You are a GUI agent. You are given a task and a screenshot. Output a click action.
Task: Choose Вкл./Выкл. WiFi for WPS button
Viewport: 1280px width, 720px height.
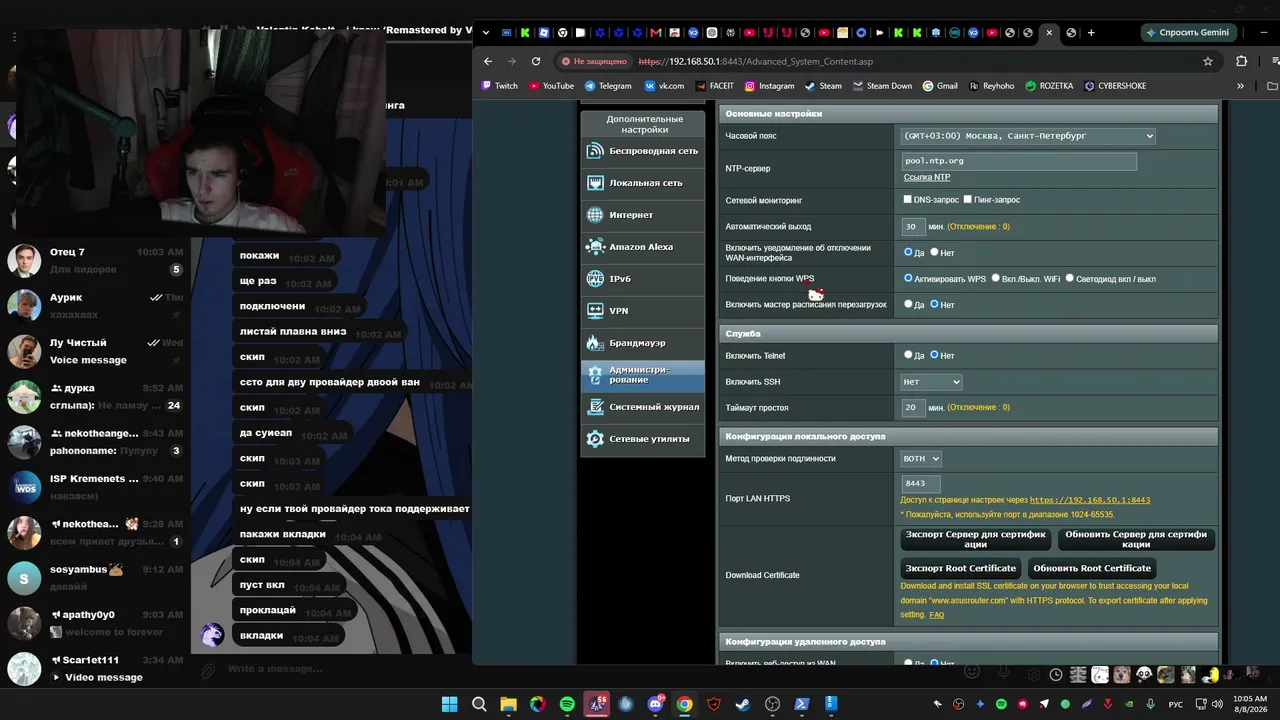[x=996, y=278]
